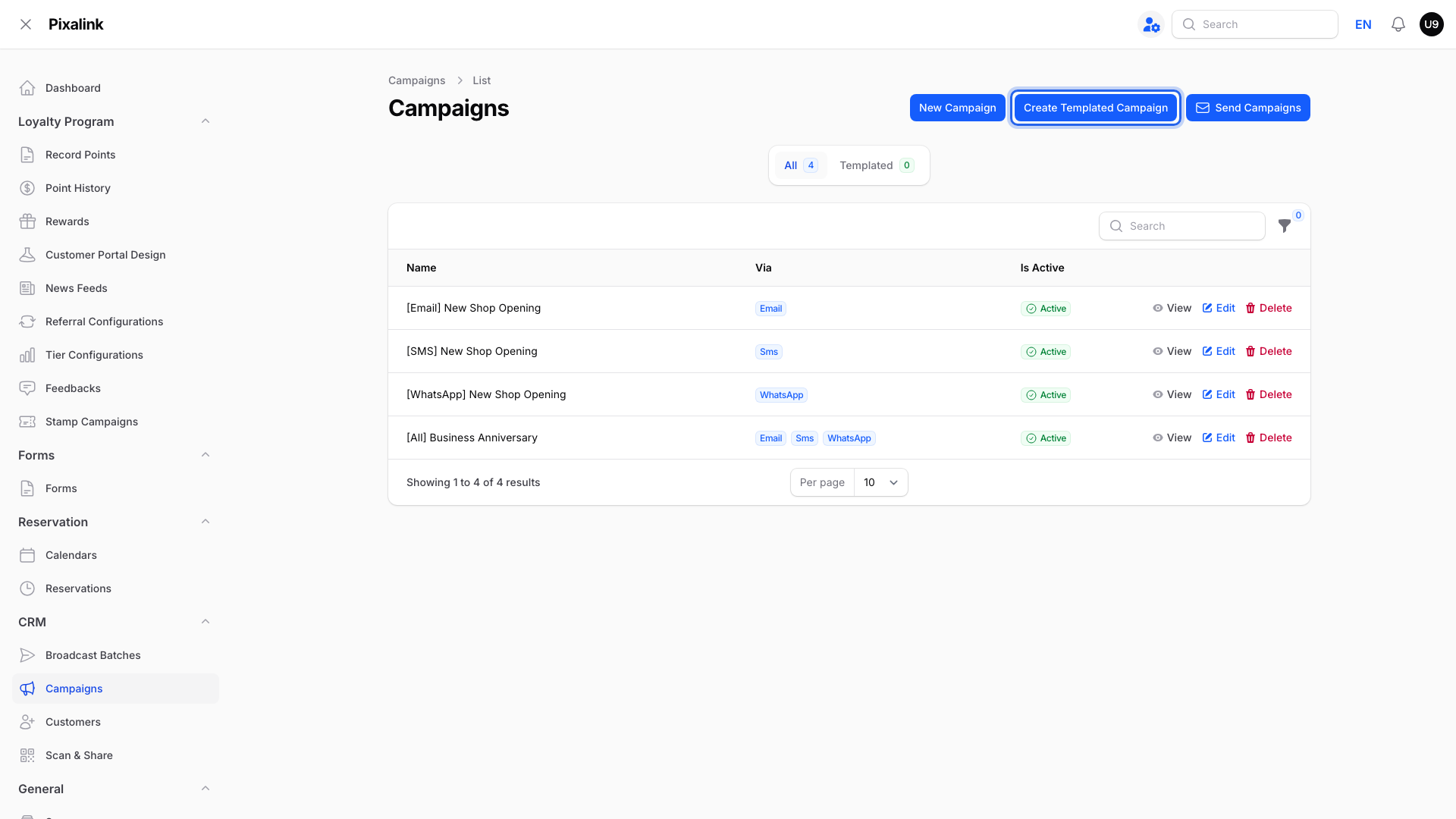Click the Record Points document icon
This screenshot has width=1456, height=819.
point(27,155)
